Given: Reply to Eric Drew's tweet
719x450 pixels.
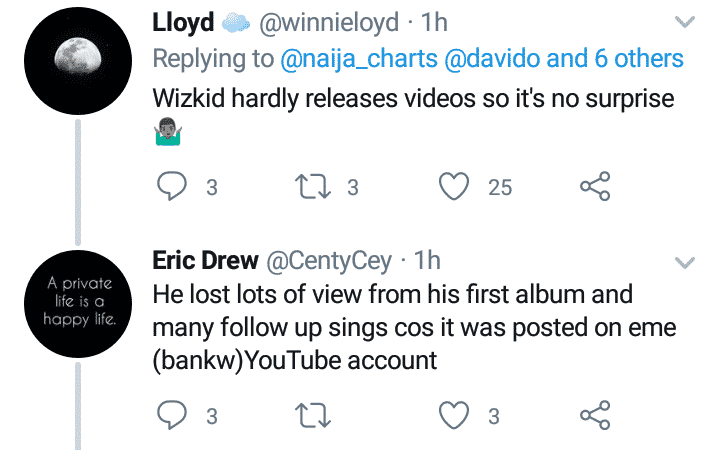Looking at the screenshot, I should (x=172, y=415).
